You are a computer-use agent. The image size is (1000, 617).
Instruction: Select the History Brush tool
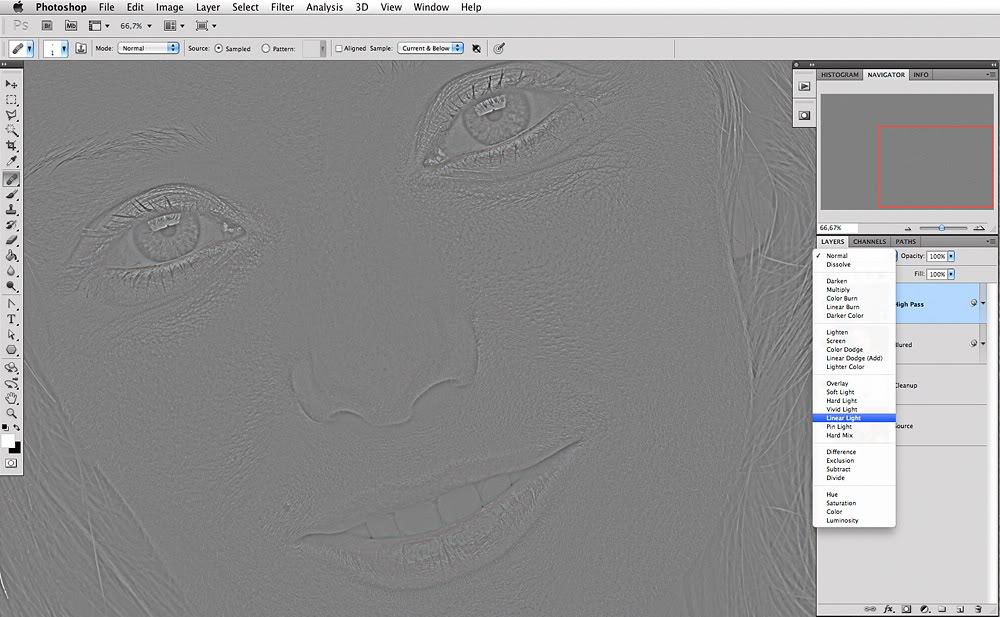click(11, 225)
